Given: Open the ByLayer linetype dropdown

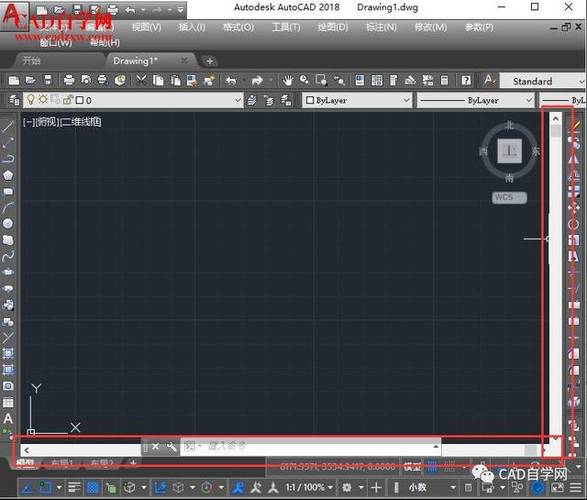Looking at the screenshot, I should pos(528,100).
